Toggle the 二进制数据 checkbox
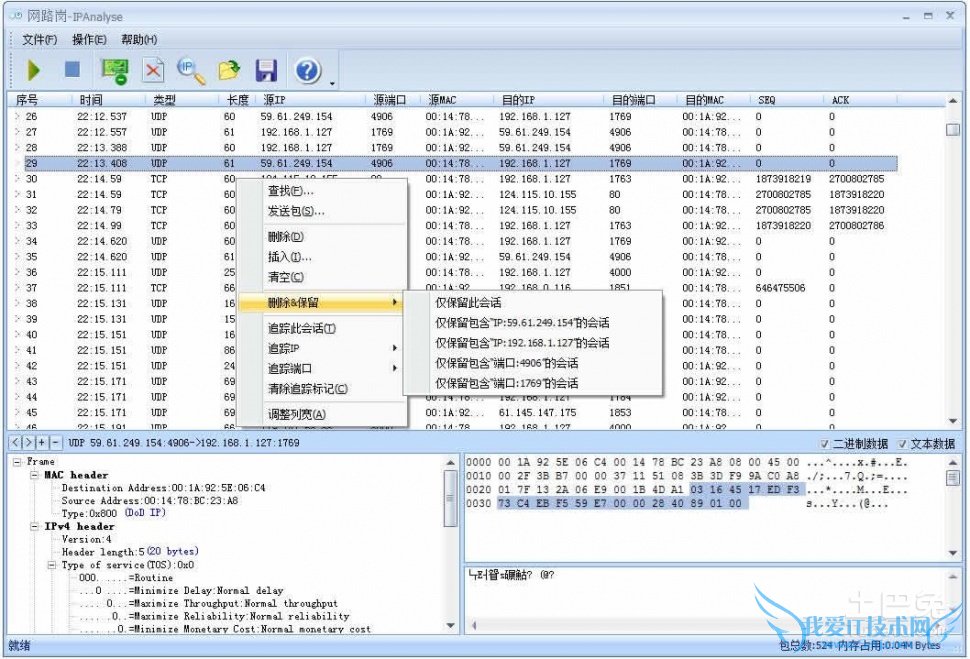This screenshot has height=659, width=970. (824, 444)
